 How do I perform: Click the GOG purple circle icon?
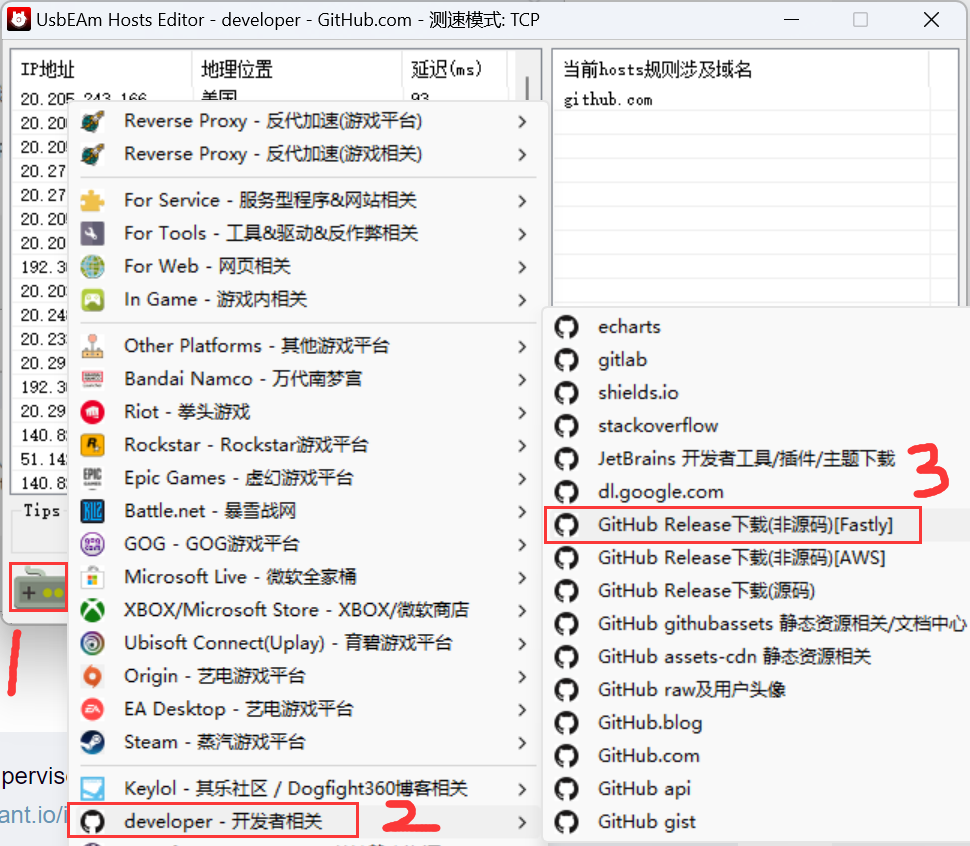93,544
